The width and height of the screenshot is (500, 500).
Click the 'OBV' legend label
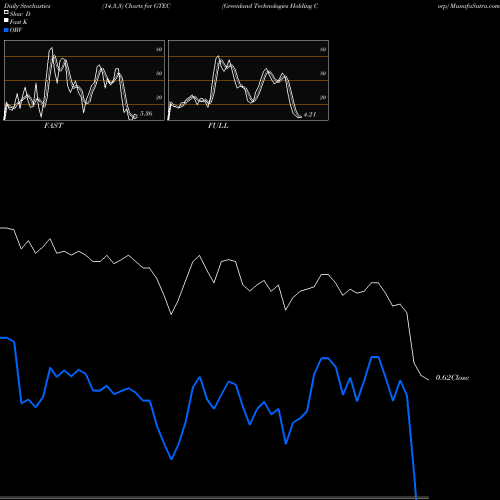pyautogui.click(x=16, y=30)
